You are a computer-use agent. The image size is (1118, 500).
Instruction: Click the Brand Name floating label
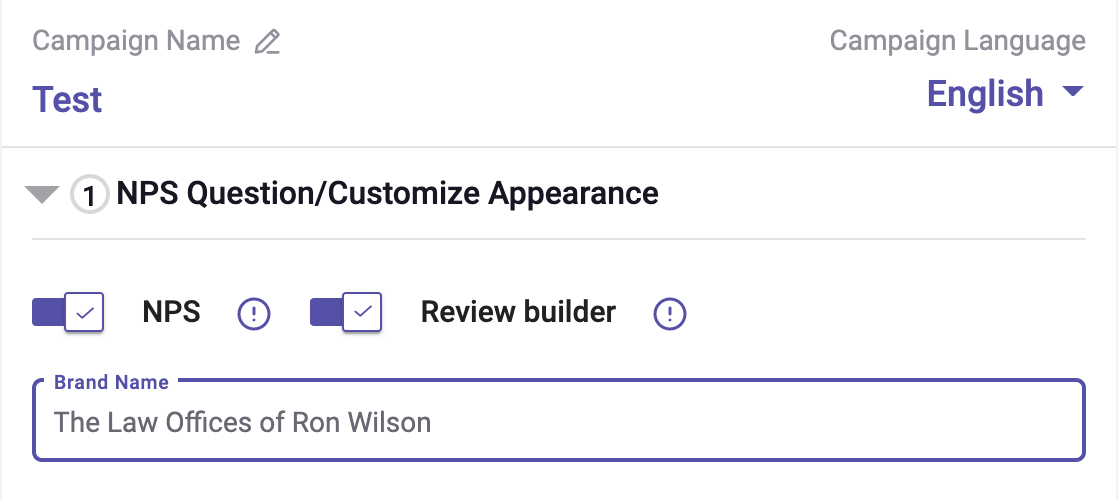click(x=111, y=383)
